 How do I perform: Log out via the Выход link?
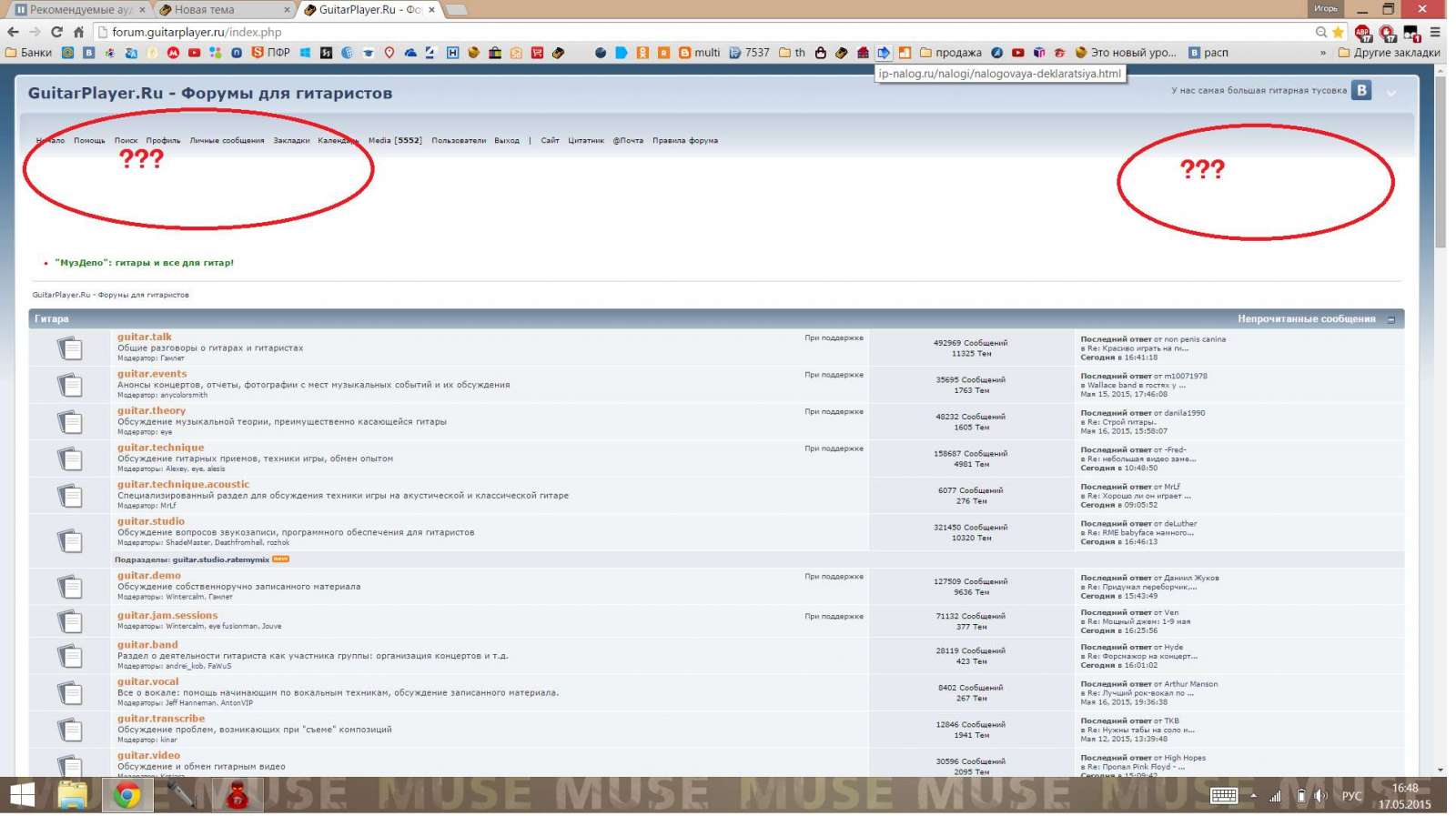pos(507,141)
